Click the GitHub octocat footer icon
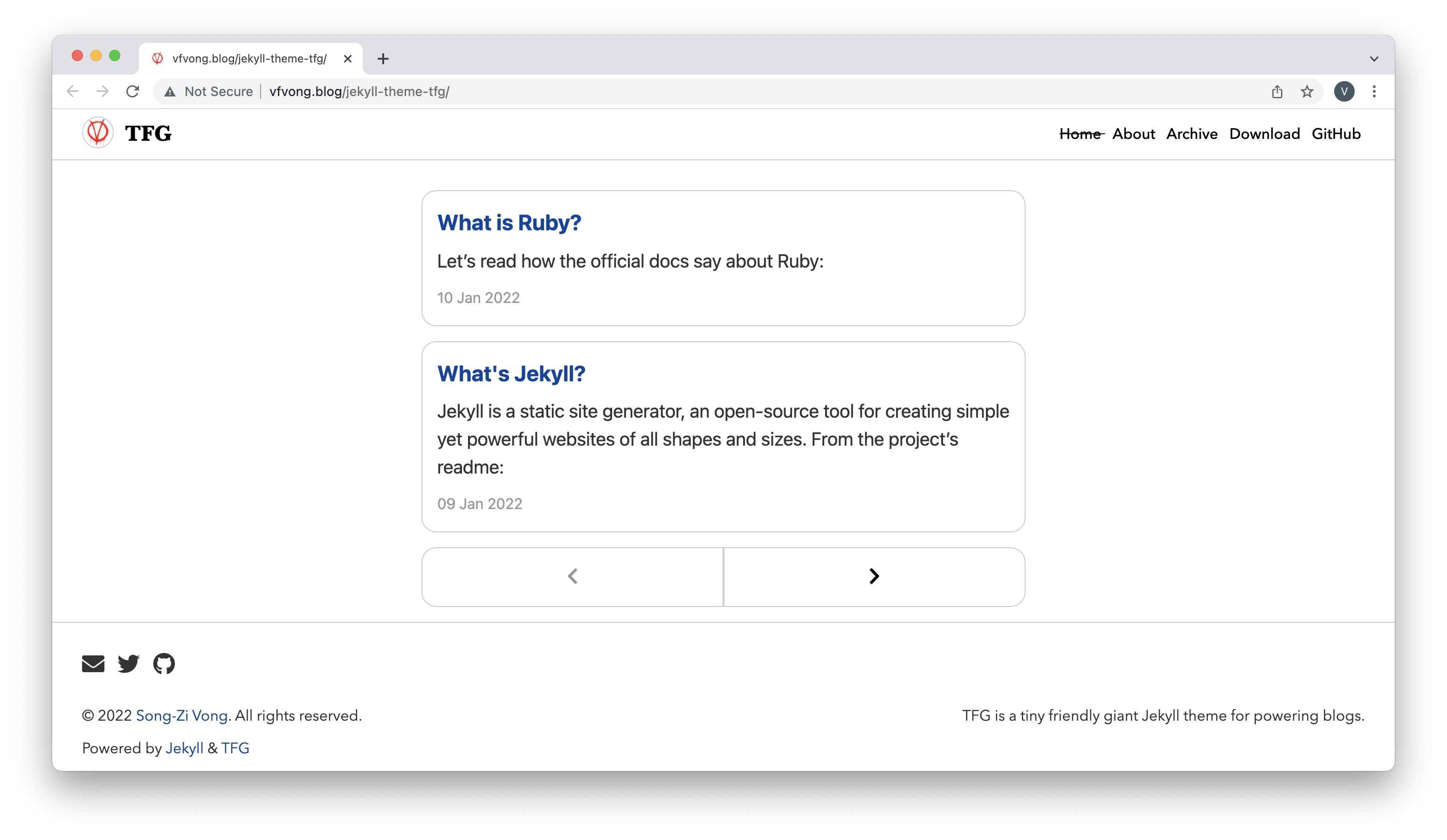 [164, 664]
